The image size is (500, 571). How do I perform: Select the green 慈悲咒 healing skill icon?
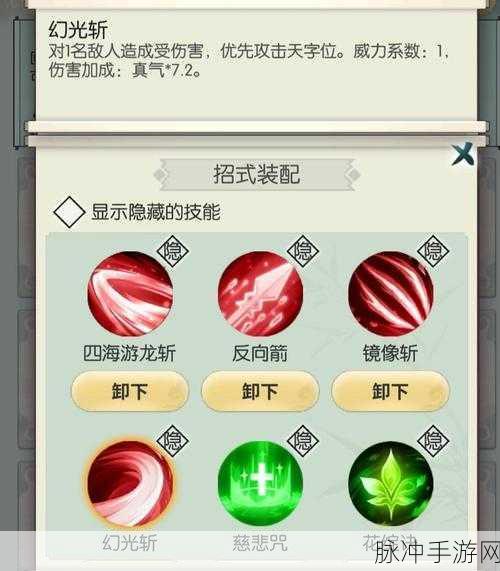(x=260, y=483)
